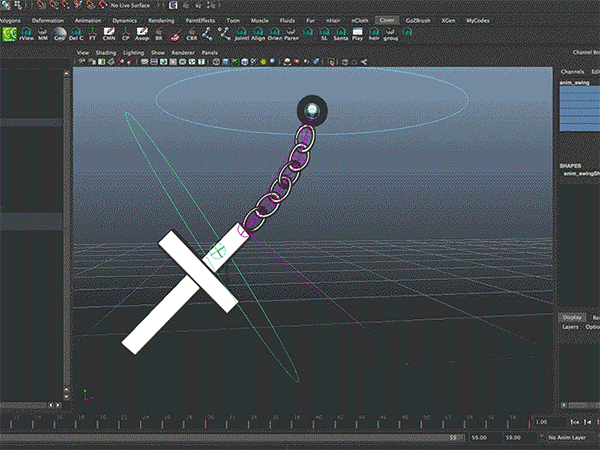Viewport: 600px width, 450px height.
Task: Switch to the nCloth shelf tab
Action: pyautogui.click(x=360, y=20)
